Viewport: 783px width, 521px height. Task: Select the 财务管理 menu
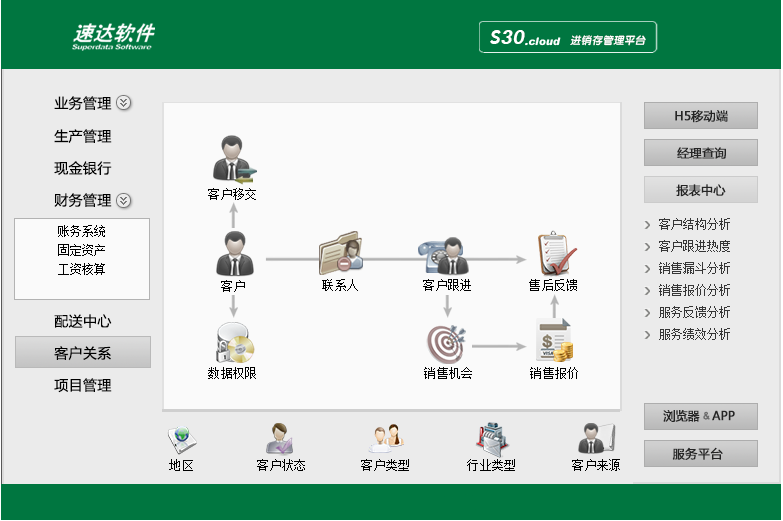coord(82,200)
